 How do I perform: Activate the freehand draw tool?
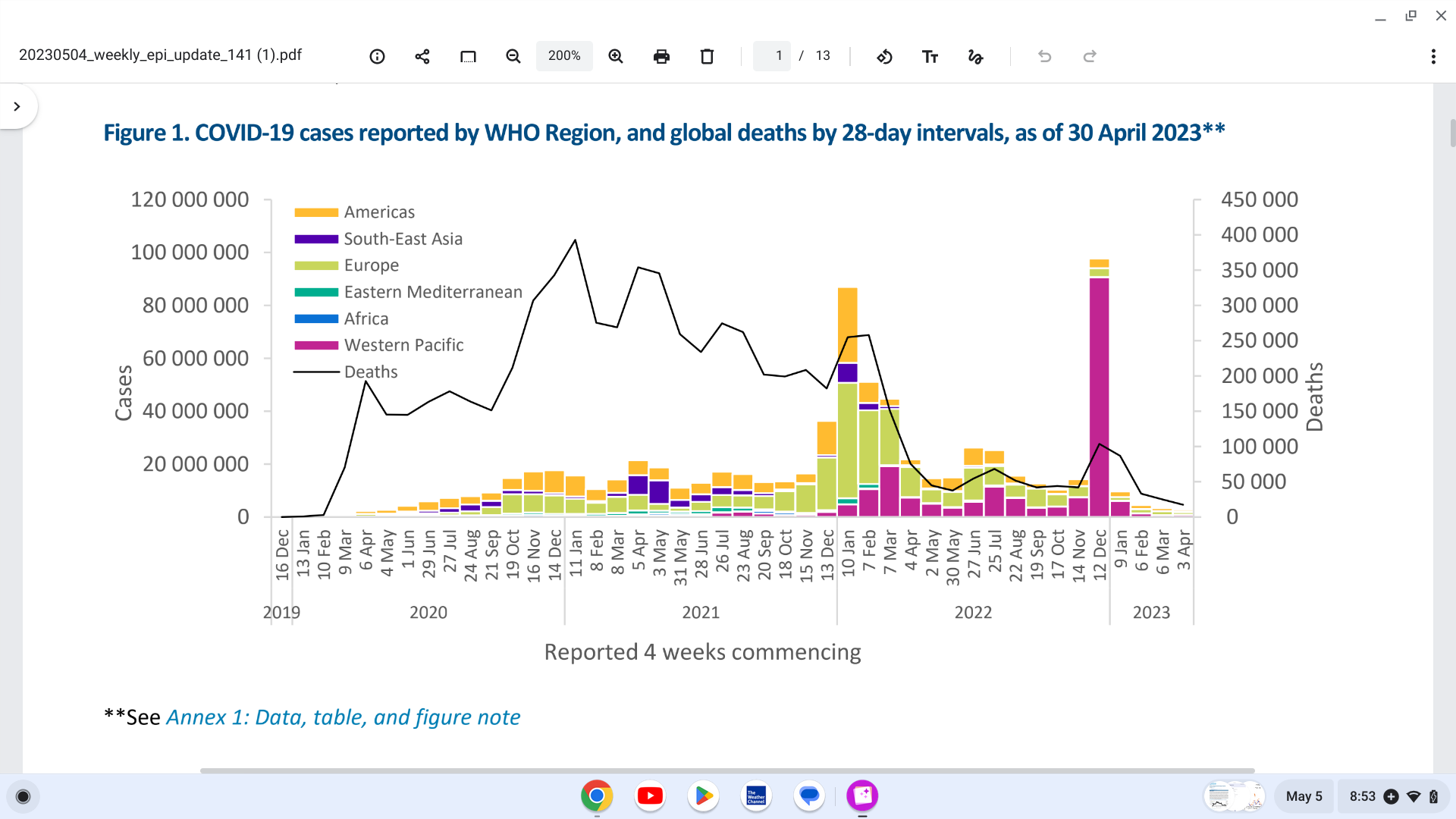point(975,56)
